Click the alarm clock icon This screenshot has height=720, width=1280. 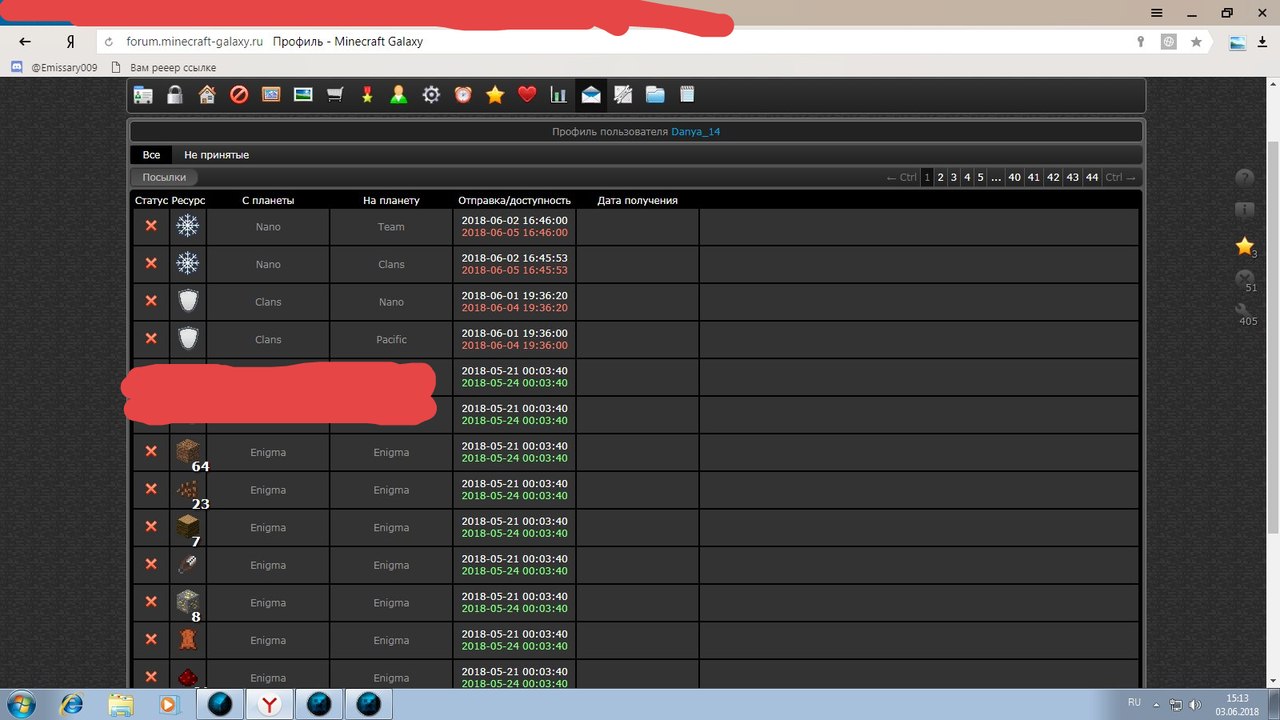pyautogui.click(x=463, y=95)
